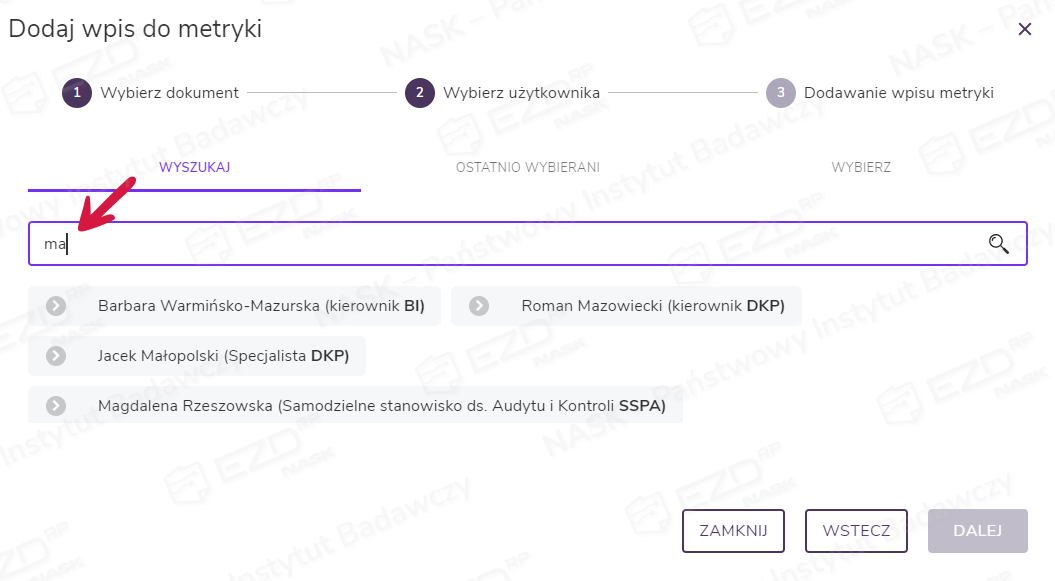Click arrow icon beside Barbara Warmińsko-Mazurska
This screenshot has width=1055, height=581.
click(56, 306)
